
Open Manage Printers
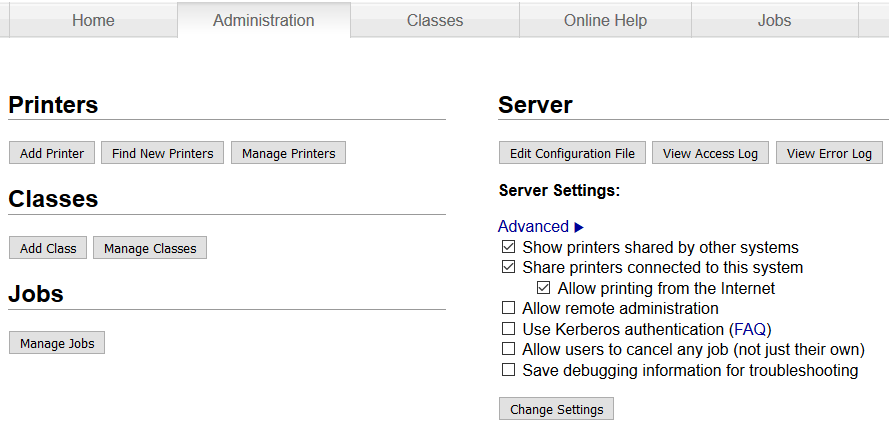pyautogui.click(x=289, y=153)
